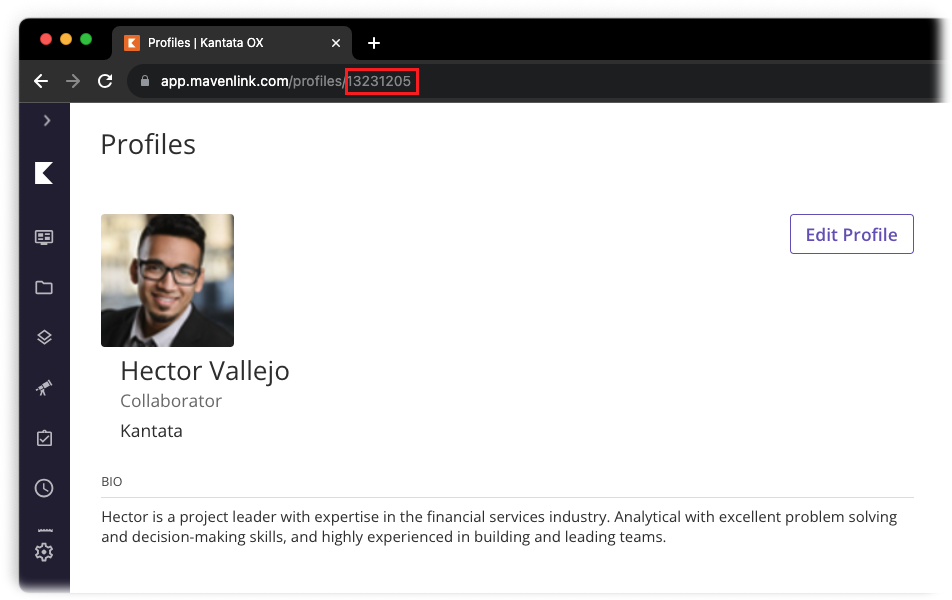Close the Profiles | Kantata OX tab
Viewport: 952px width, 600px height.
click(x=336, y=43)
